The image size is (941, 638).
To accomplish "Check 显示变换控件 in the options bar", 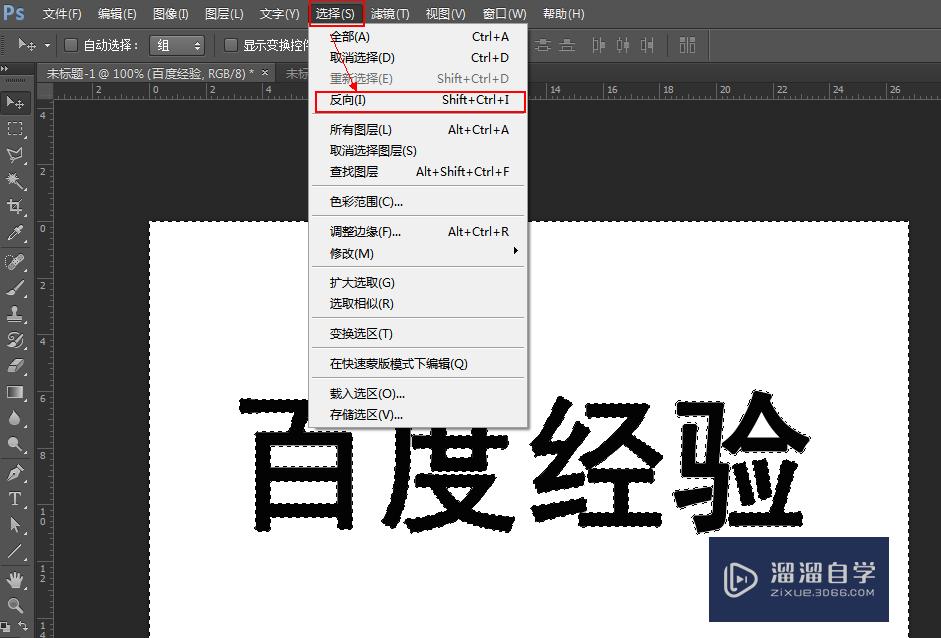I will point(230,44).
